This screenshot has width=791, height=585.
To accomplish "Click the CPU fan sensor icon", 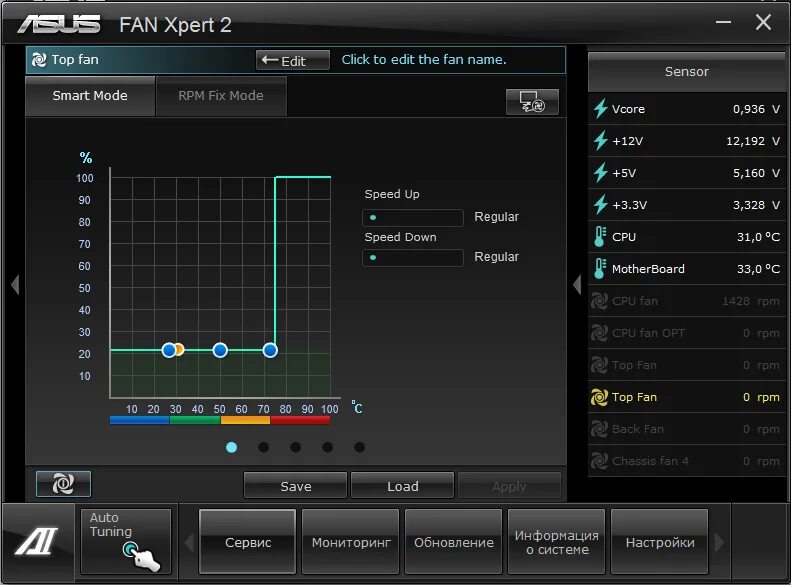I will click(599, 301).
